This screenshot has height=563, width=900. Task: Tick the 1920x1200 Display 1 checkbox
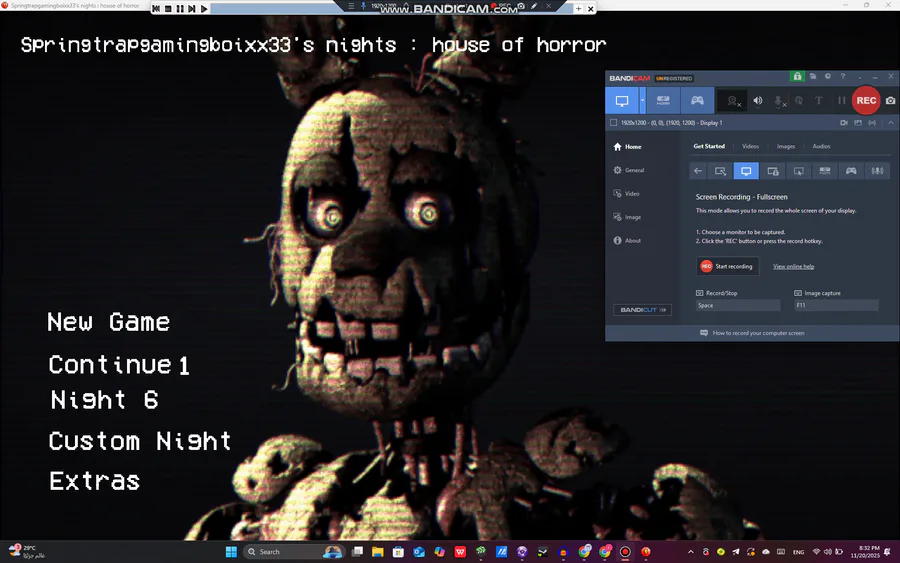coord(614,123)
